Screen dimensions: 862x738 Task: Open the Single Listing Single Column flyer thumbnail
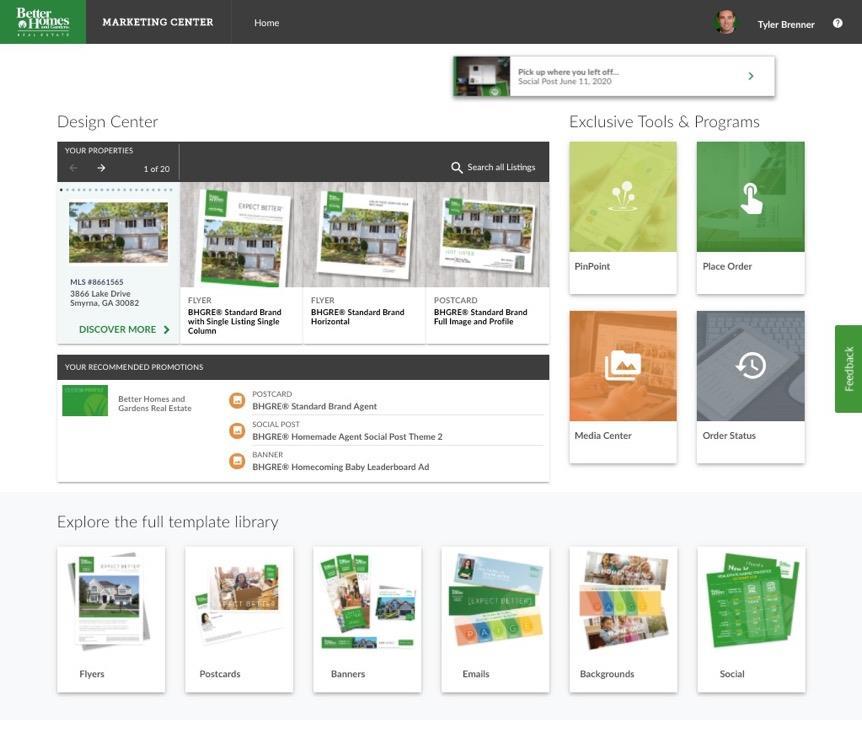click(242, 235)
